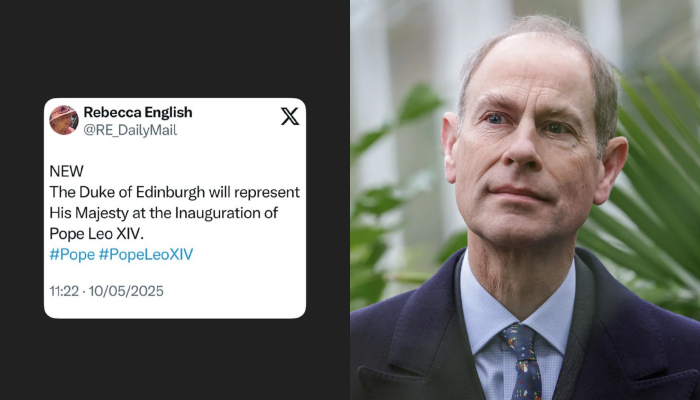Viewport: 700px width, 400px height.
Task: Follow the #PopeLeoXIV hashtag link
Action: click(x=146, y=254)
